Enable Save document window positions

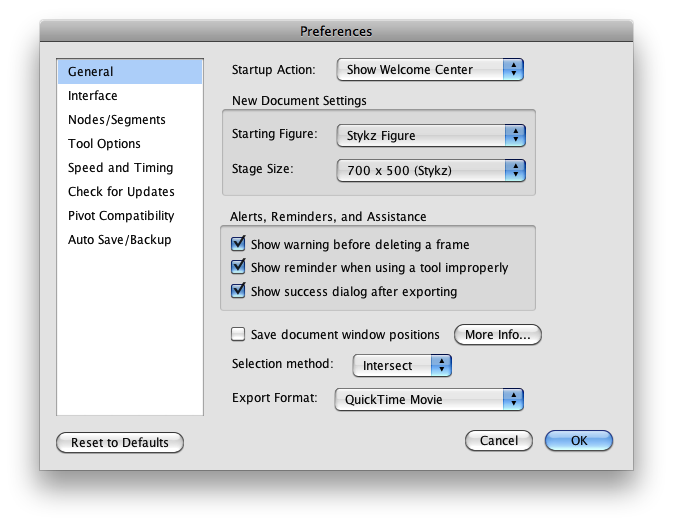(x=238, y=334)
